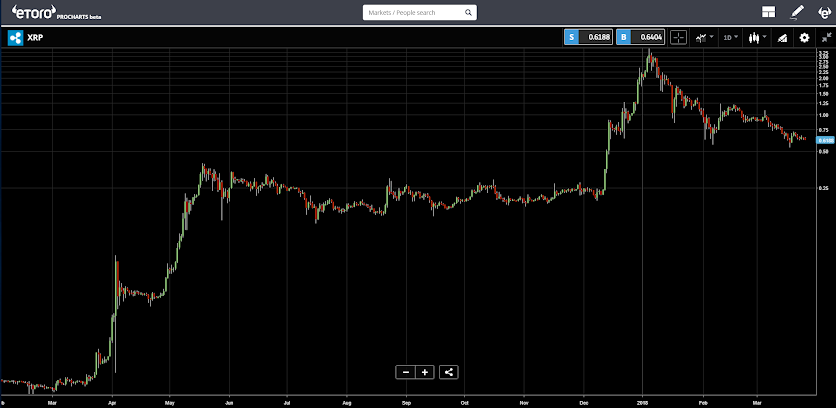
Task: Toggle the crosshair cursor button
Action: 678,37
